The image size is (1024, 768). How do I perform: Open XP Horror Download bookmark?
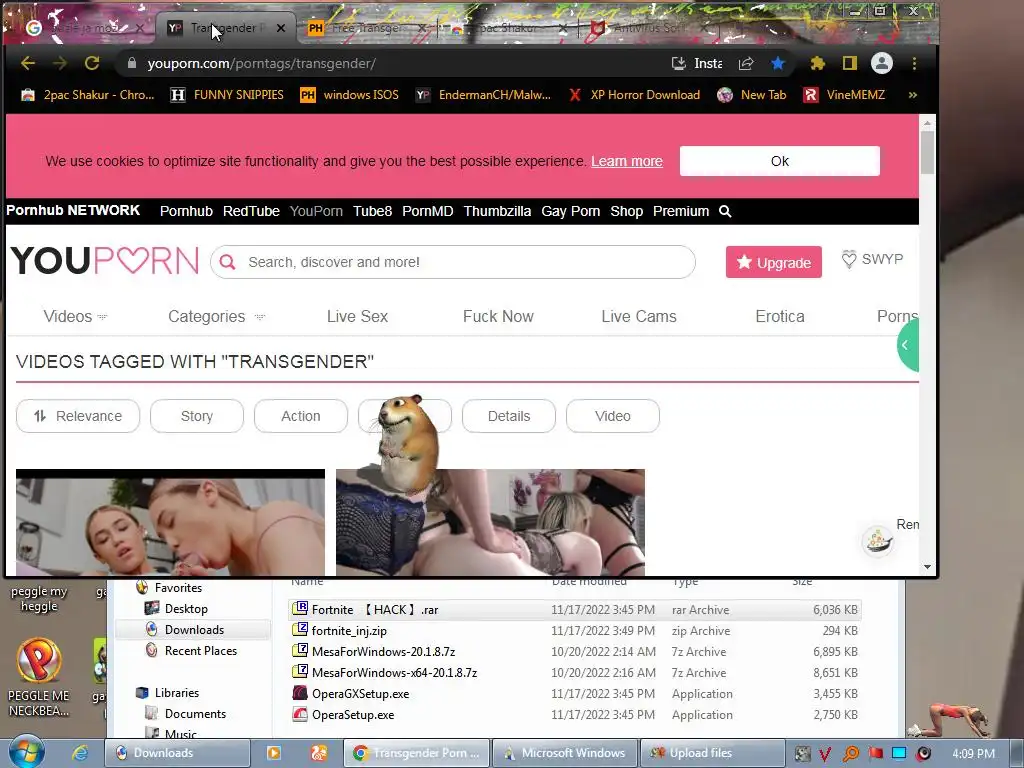(634, 95)
